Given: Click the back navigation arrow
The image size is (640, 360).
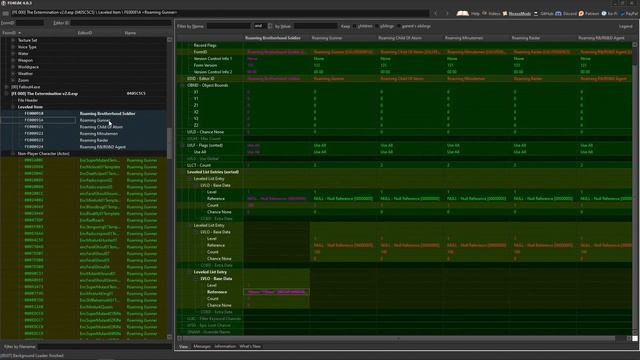Looking at the screenshot, I should coord(436,13).
